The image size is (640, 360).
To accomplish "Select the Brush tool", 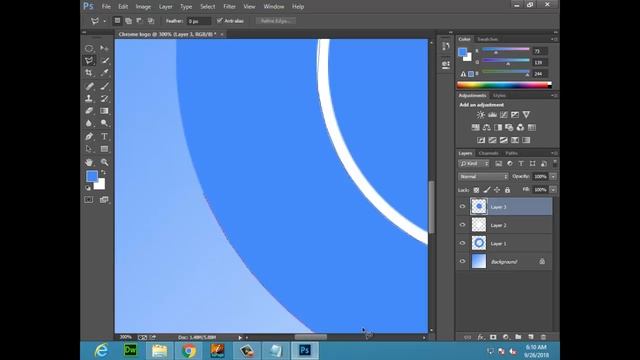I will pos(104,86).
